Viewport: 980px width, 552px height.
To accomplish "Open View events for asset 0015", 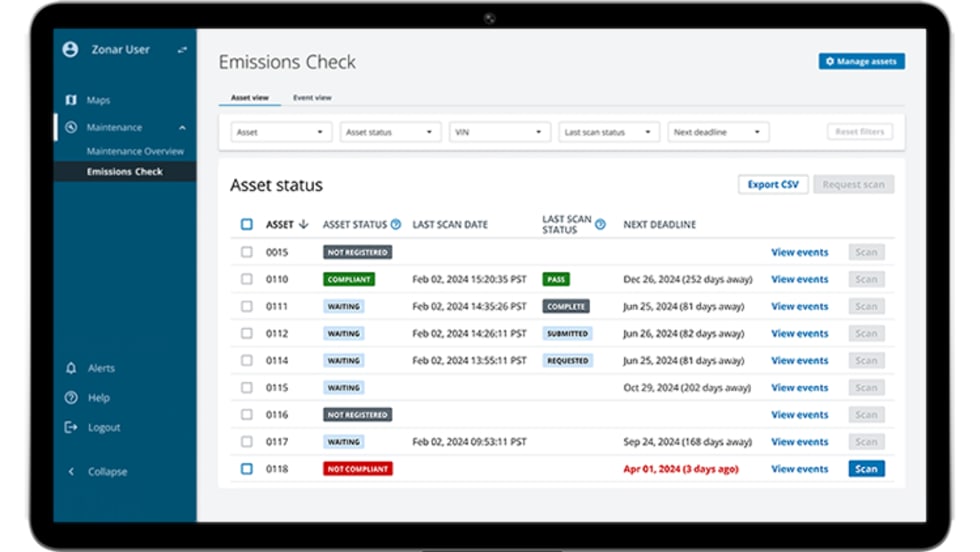I will point(799,252).
